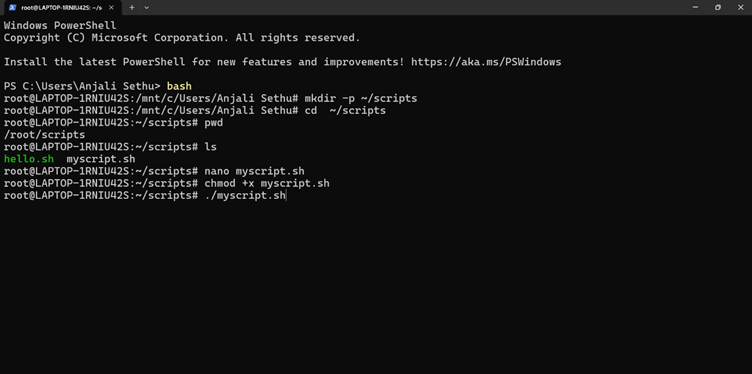Close the Windows Terminal window

pos(740,7)
